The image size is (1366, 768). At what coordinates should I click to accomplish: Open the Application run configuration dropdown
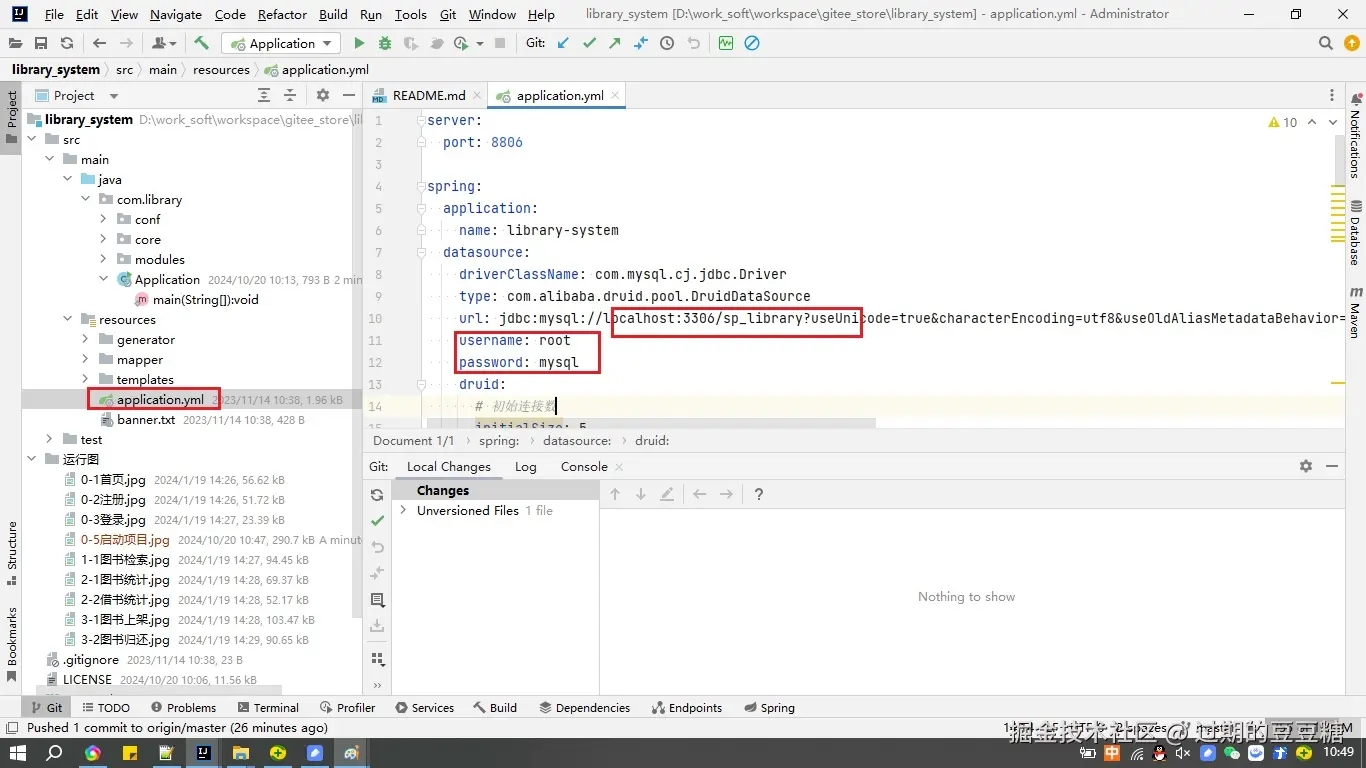[281, 43]
